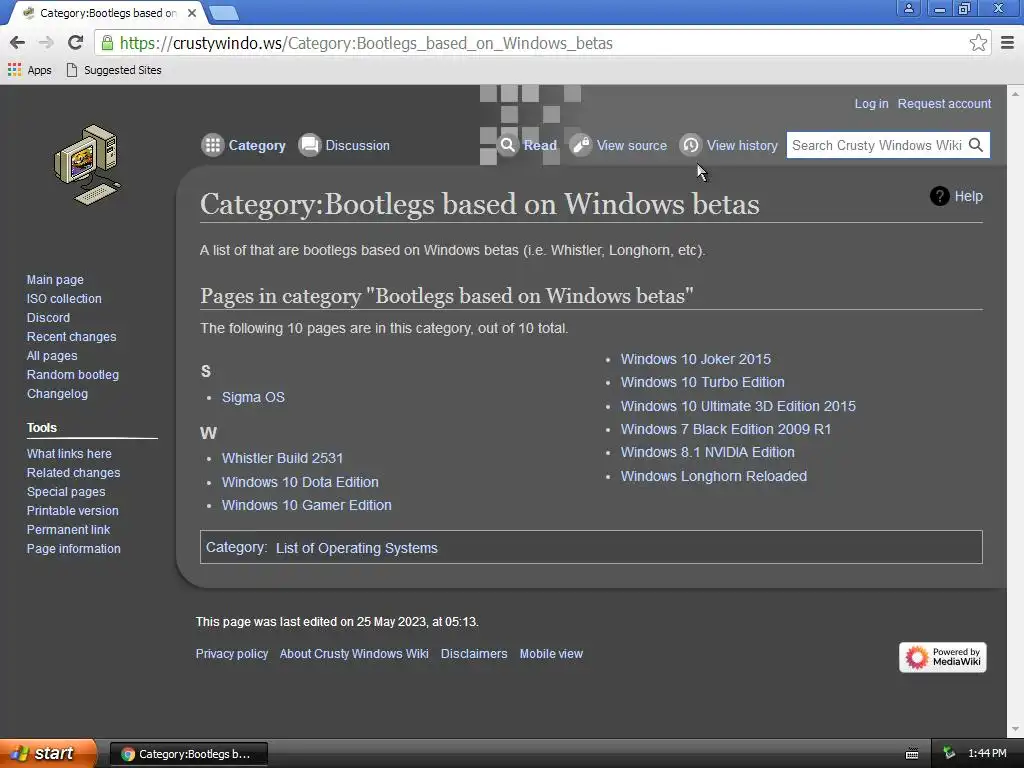1024x768 pixels.
Task: Click the network tray icon near clock
Action: (x=949, y=753)
